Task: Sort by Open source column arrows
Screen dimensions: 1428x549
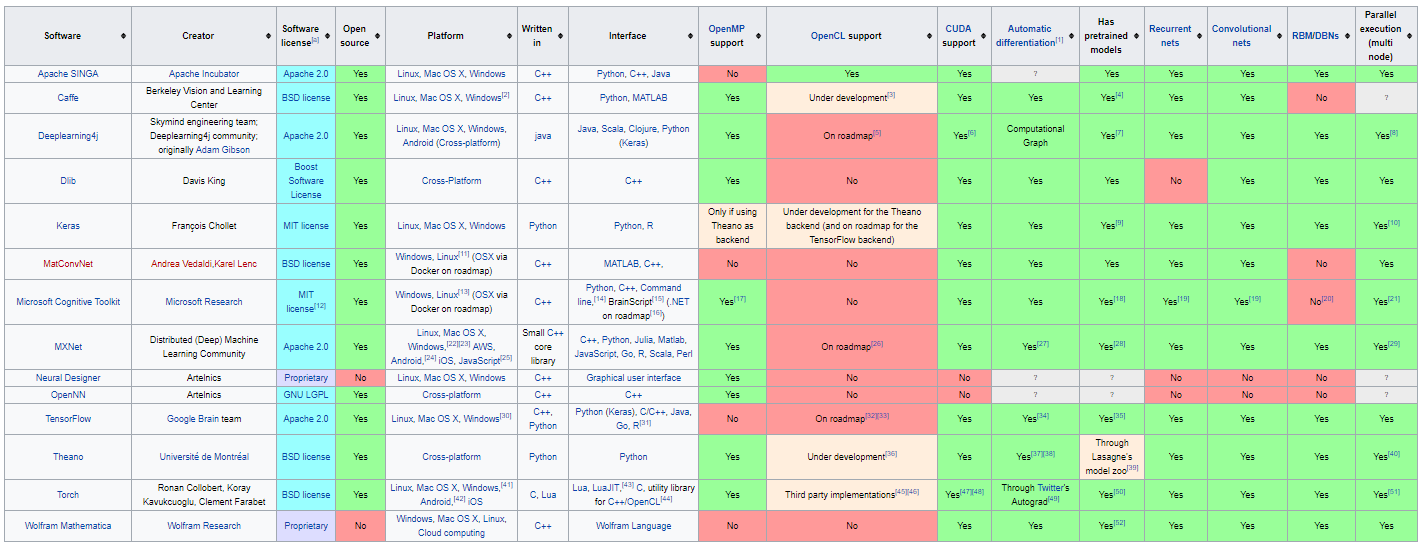Action: pyautogui.click(x=377, y=36)
